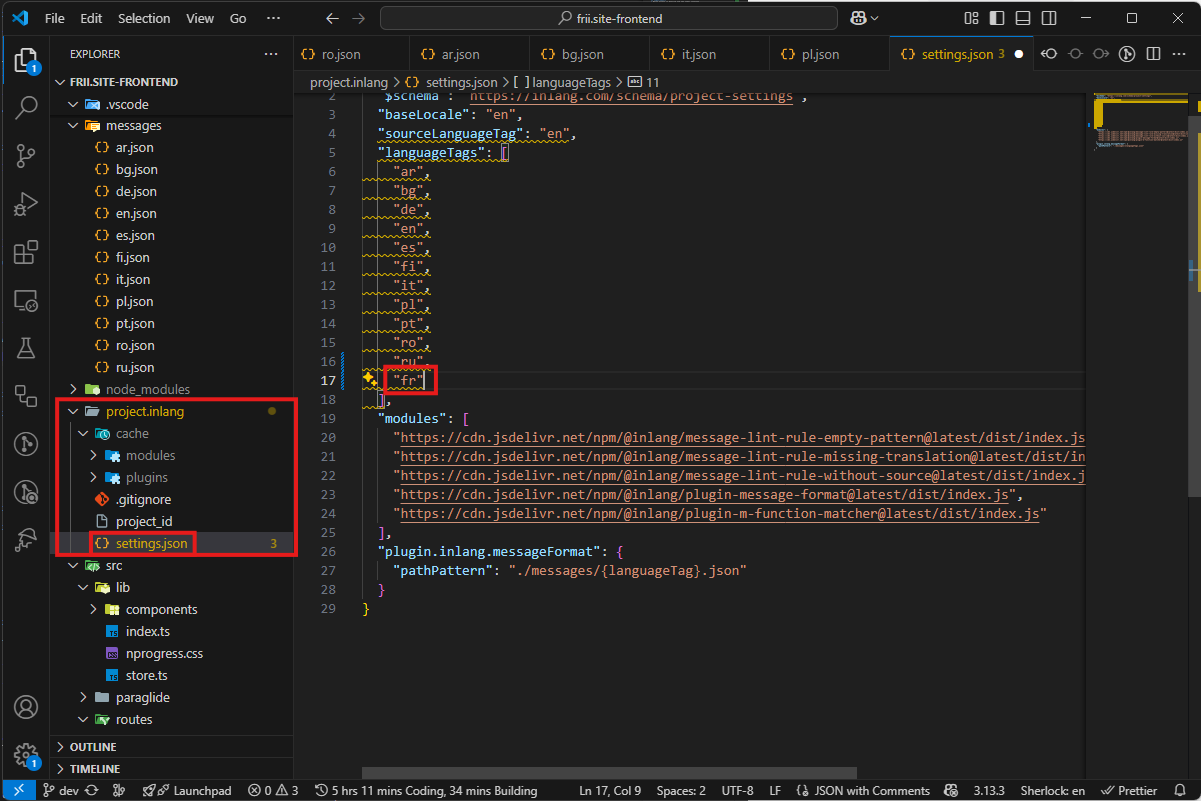
Task: Open the View menu
Action: click(200, 18)
